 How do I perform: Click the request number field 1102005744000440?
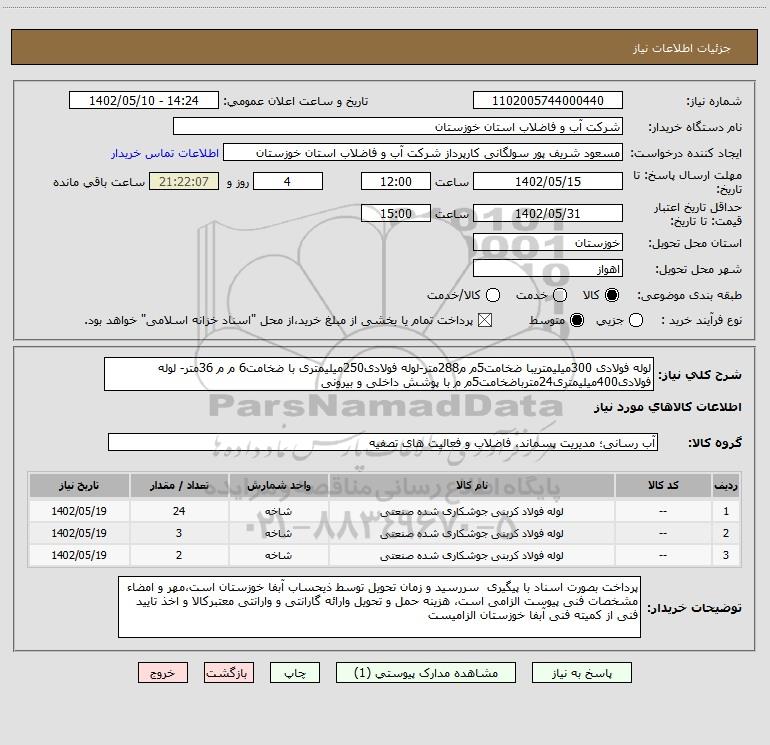tap(548, 100)
